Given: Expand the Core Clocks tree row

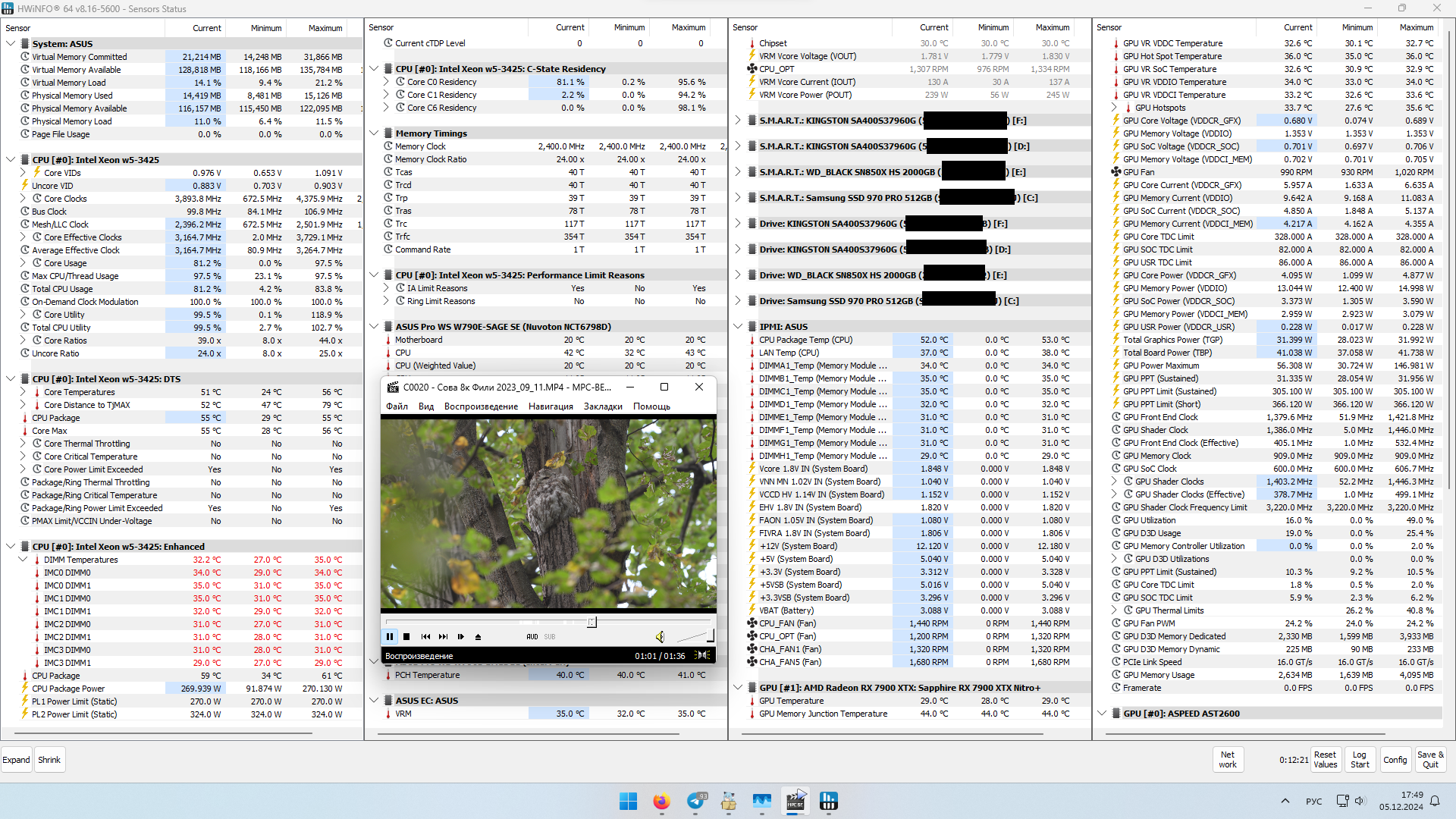Looking at the screenshot, I should 24,199.
